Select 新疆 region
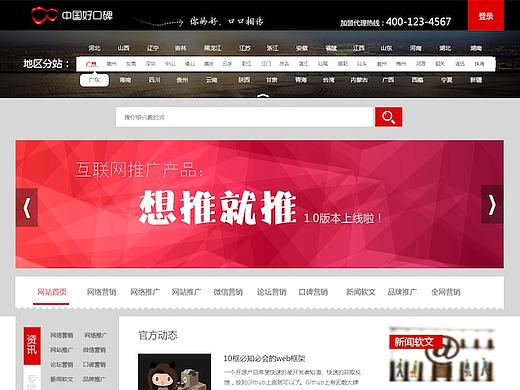 click(476, 80)
